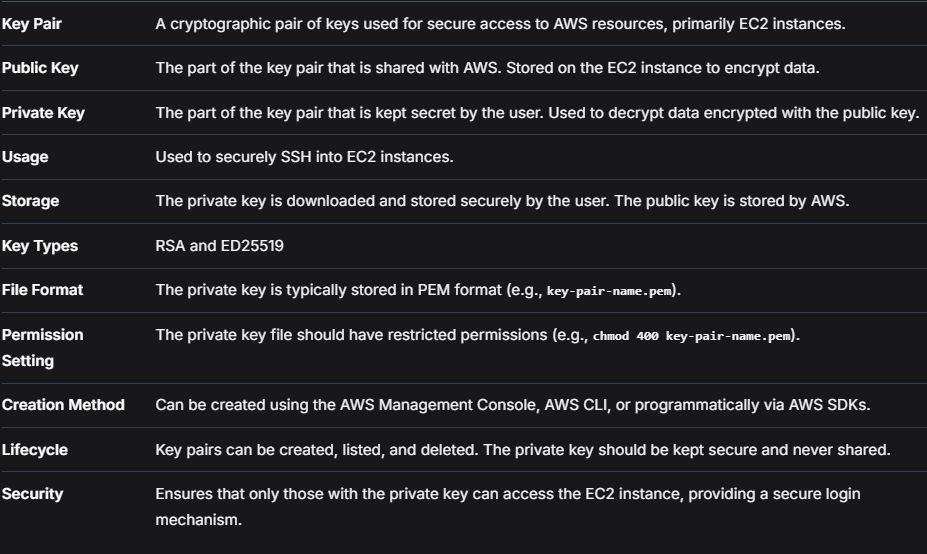This screenshot has height=554, width=927.
Task: Select the Public Key term cell
Action: pyautogui.click(x=40, y=68)
